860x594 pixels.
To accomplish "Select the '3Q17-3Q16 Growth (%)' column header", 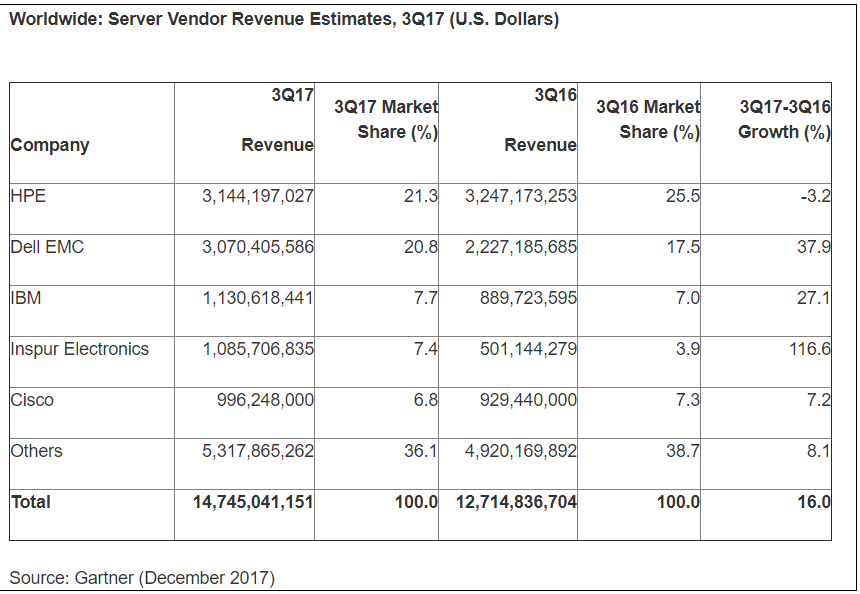I will point(784,119).
